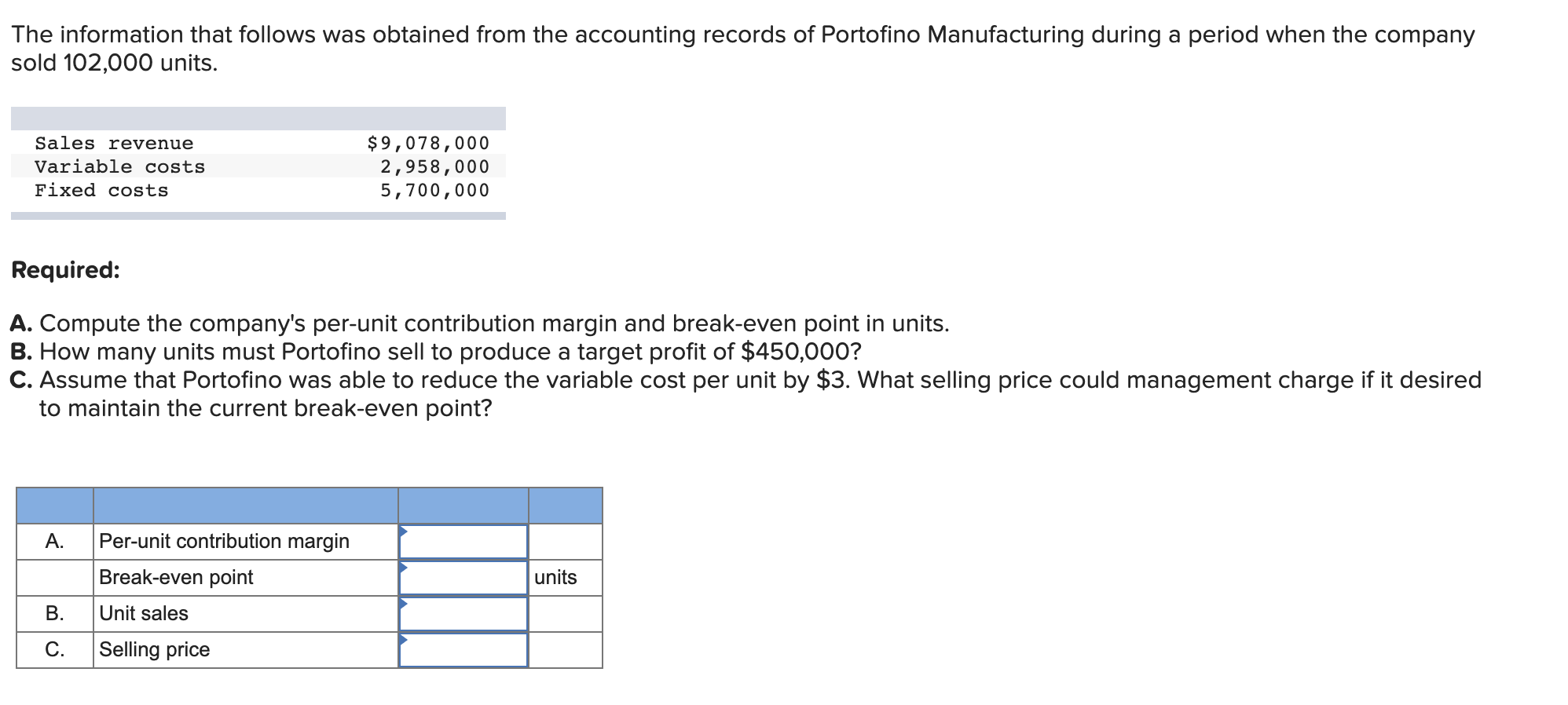Click the 'Per-unit contribution margin' label
1568x705 pixels.
[x=224, y=542]
